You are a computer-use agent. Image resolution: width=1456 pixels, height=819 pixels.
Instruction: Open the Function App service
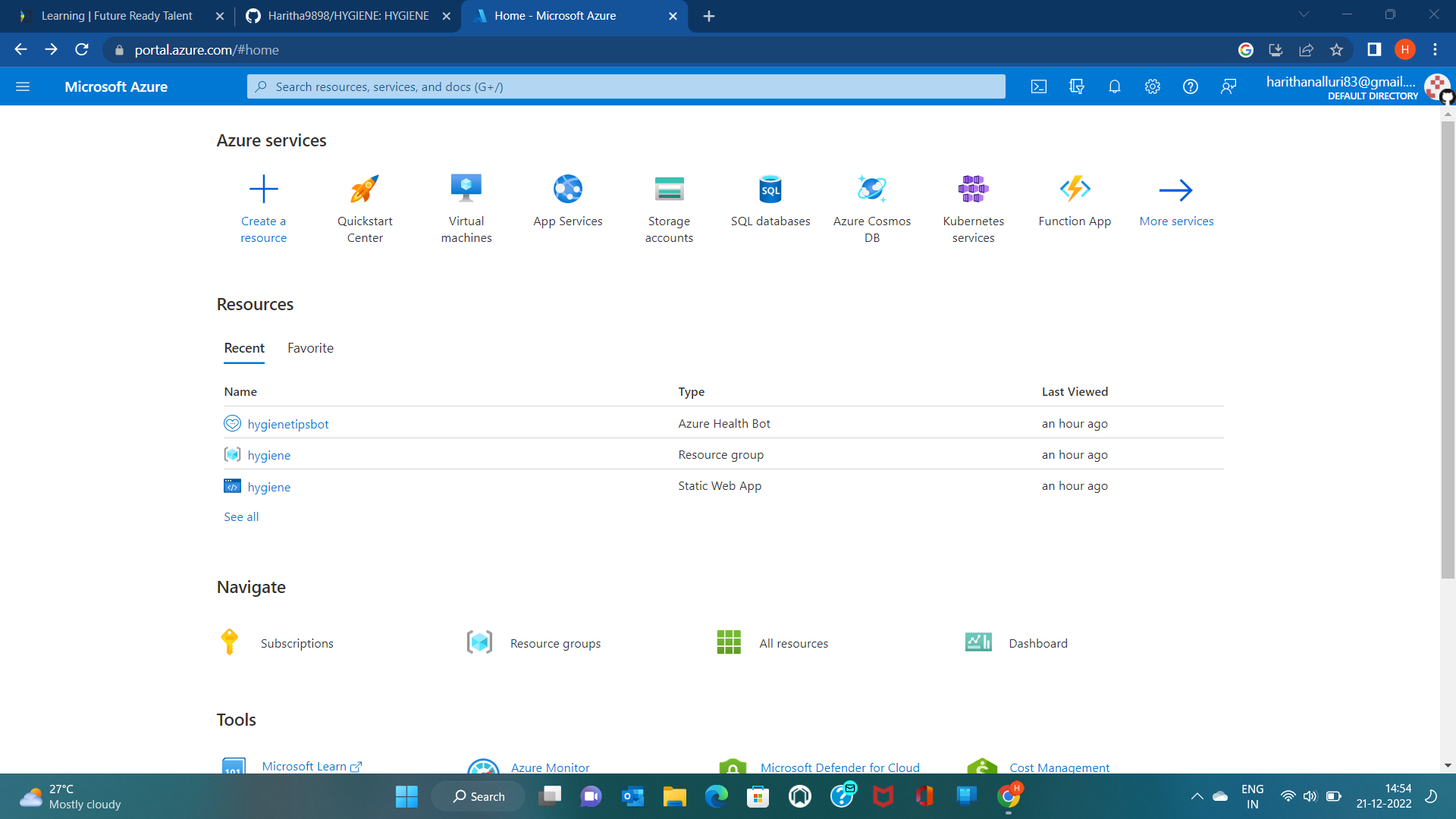pos(1075,189)
